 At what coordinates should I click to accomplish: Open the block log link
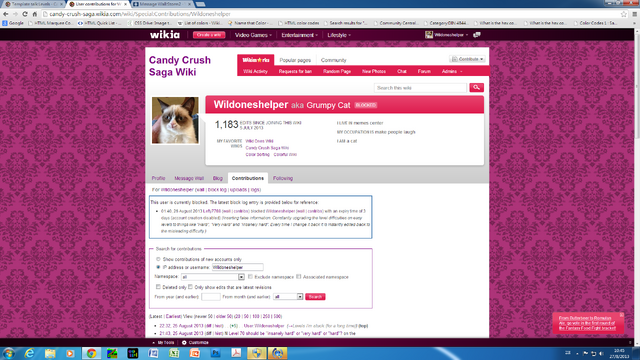click(217, 190)
